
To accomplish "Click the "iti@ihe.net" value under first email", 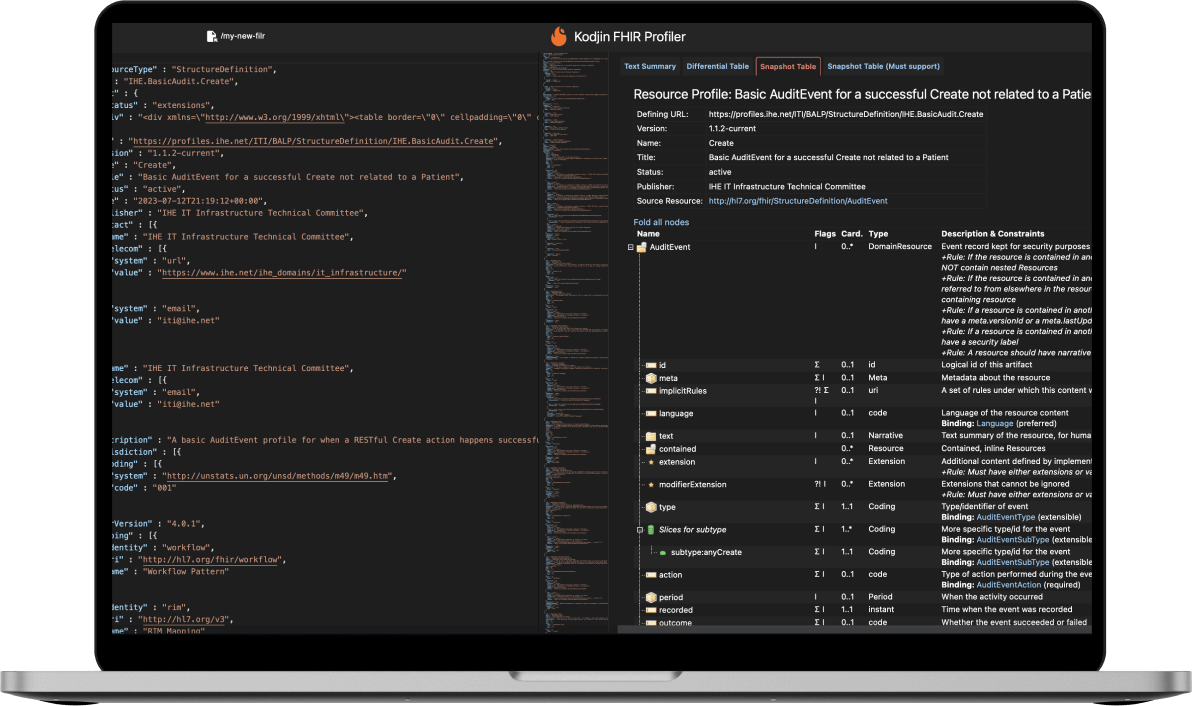I will coord(190,321).
